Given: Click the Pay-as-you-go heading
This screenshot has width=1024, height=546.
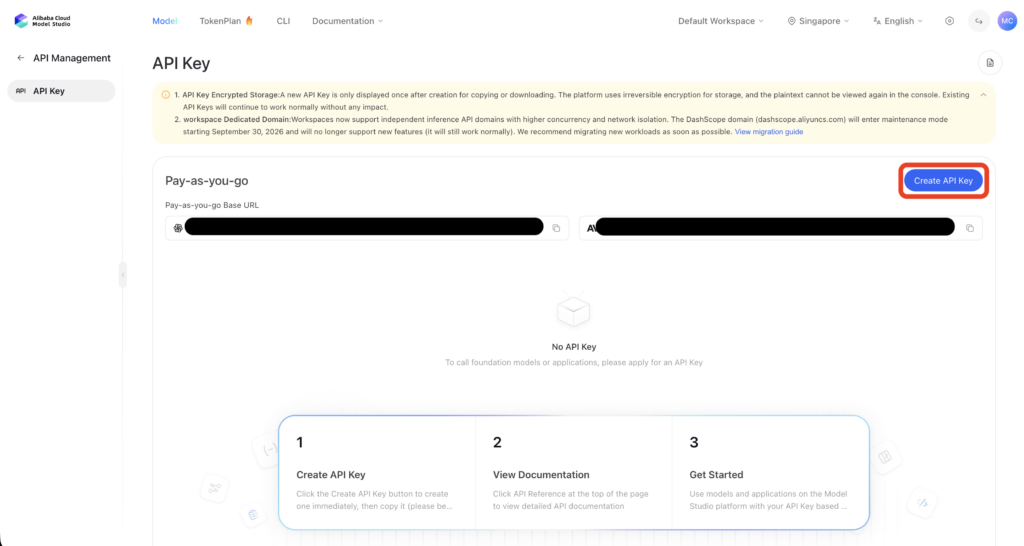Looking at the screenshot, I should (x=206, y=181).
